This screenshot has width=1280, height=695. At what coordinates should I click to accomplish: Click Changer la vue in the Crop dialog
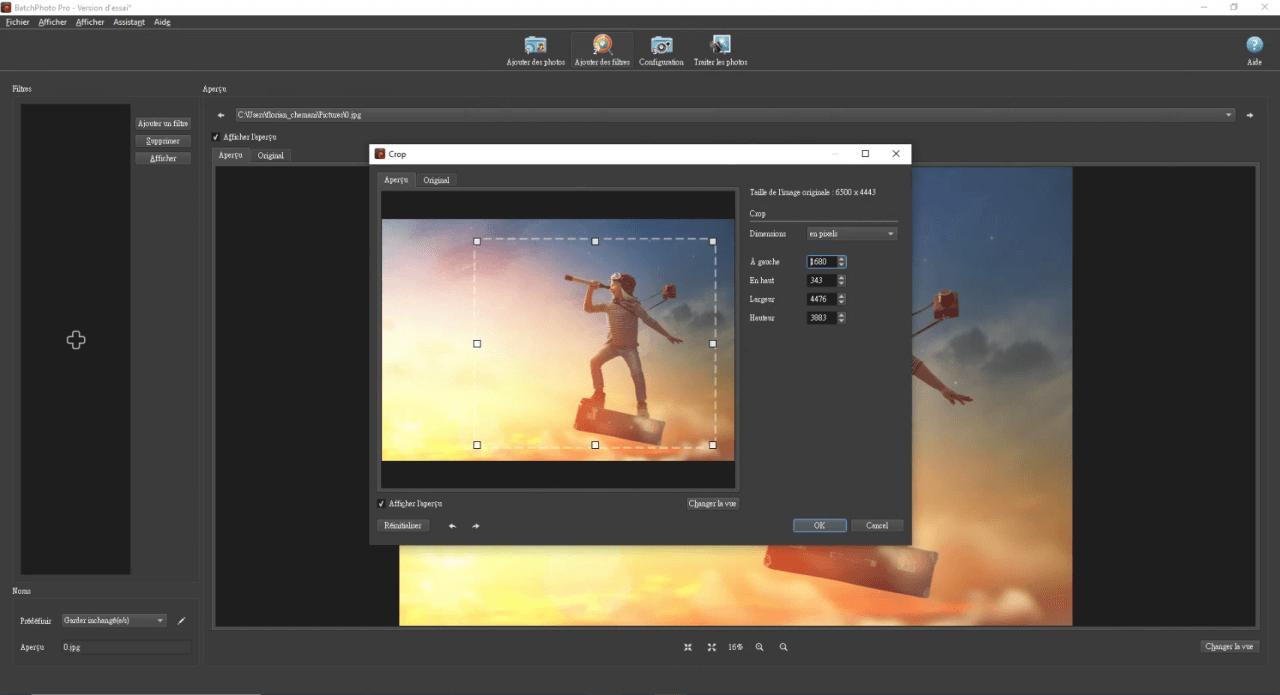click(x=712, y=503)
